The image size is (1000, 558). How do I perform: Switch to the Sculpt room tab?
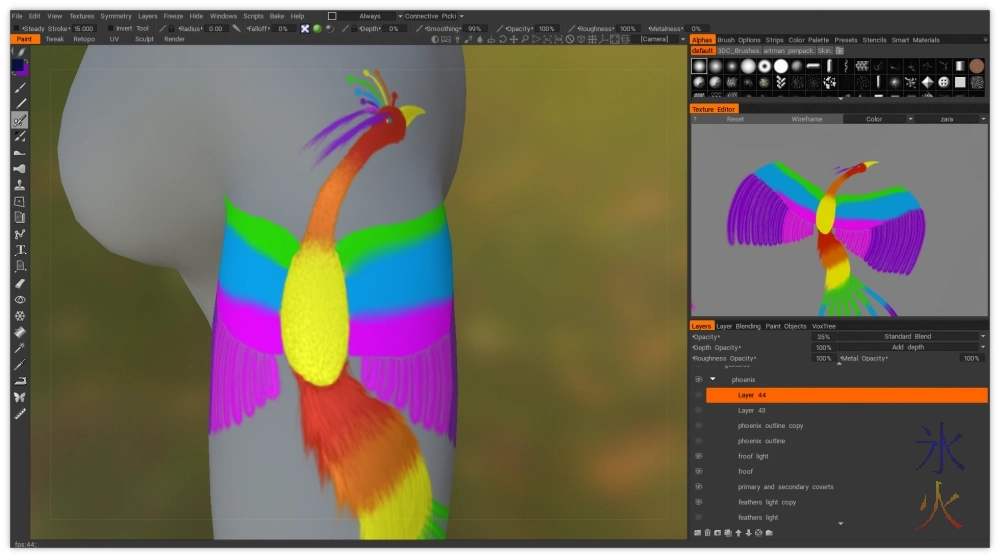click(144, 39)
